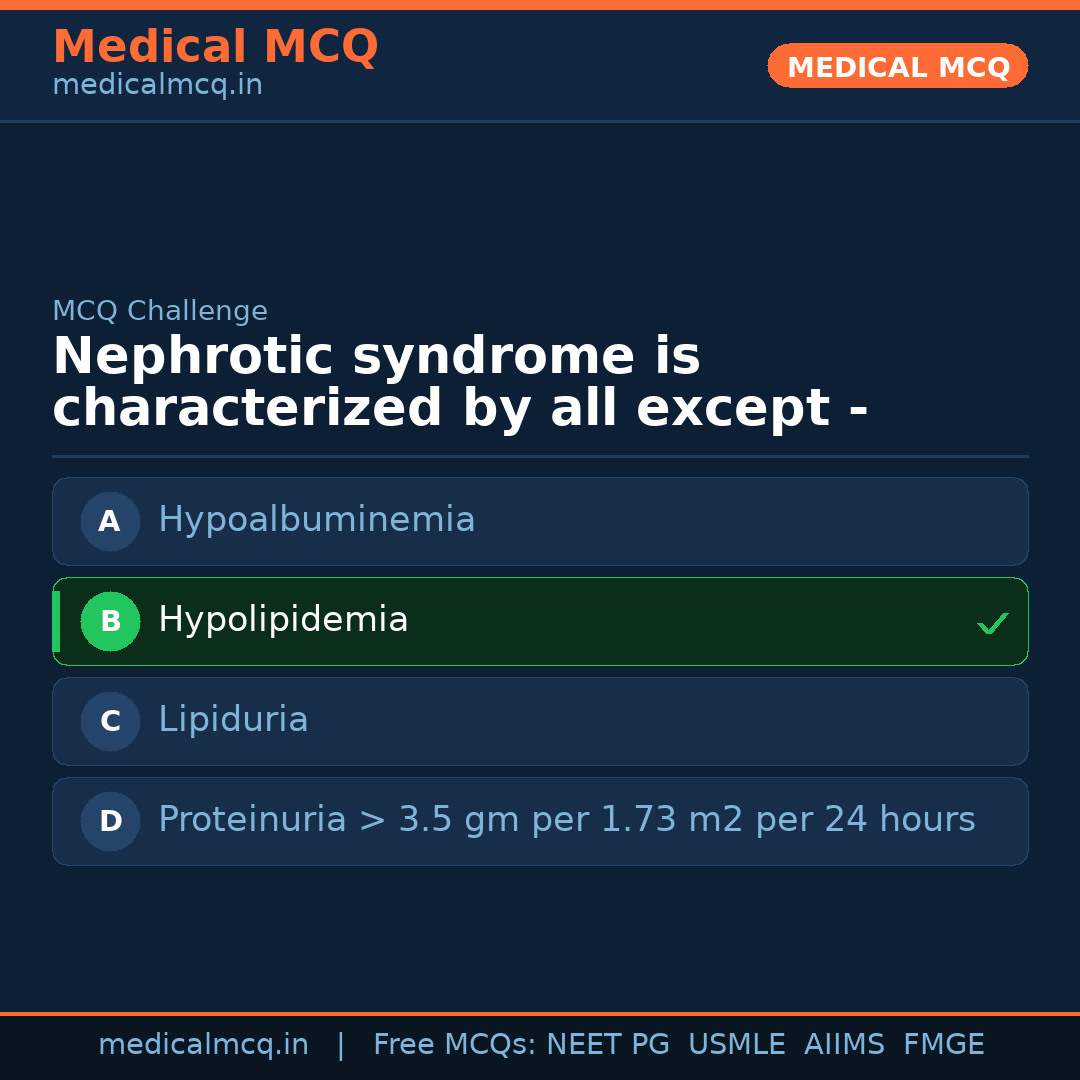Click the FMGE footer text

point(943,1045)
